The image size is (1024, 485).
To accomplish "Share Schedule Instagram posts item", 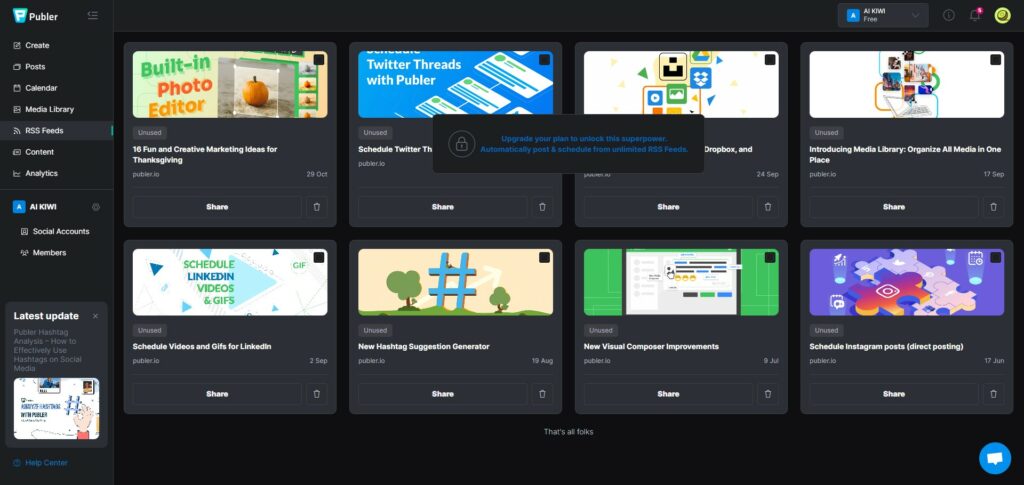I will [x=894, y=394].
